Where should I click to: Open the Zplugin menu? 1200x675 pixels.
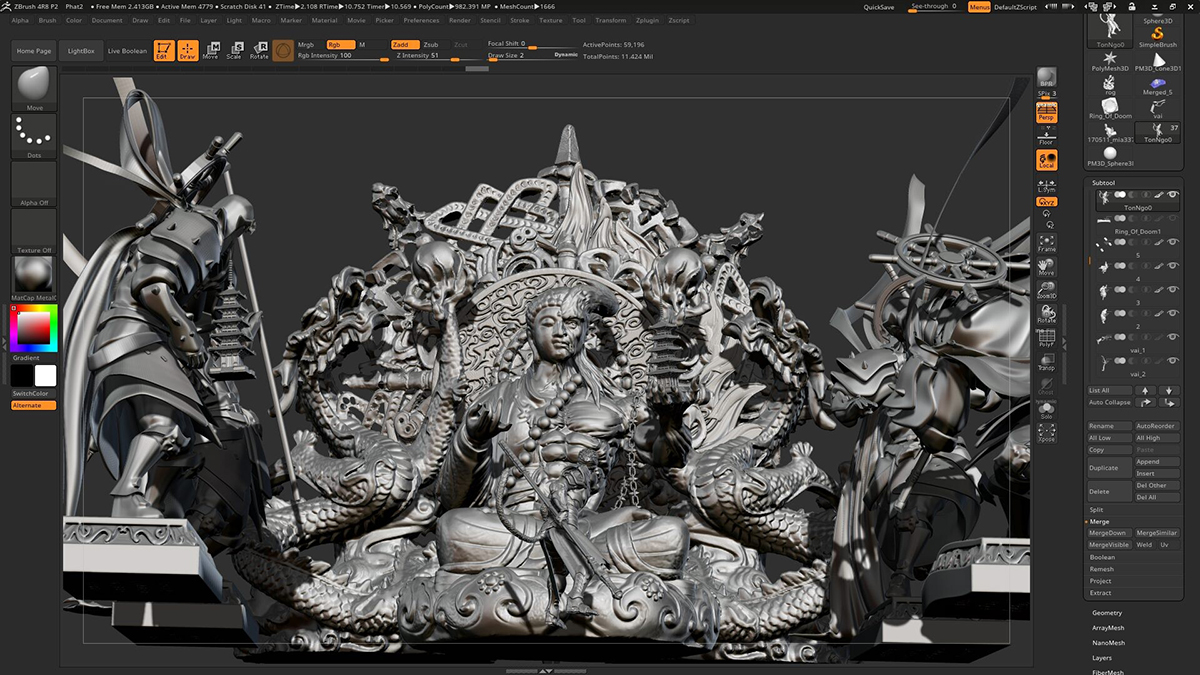pos(649,20)
